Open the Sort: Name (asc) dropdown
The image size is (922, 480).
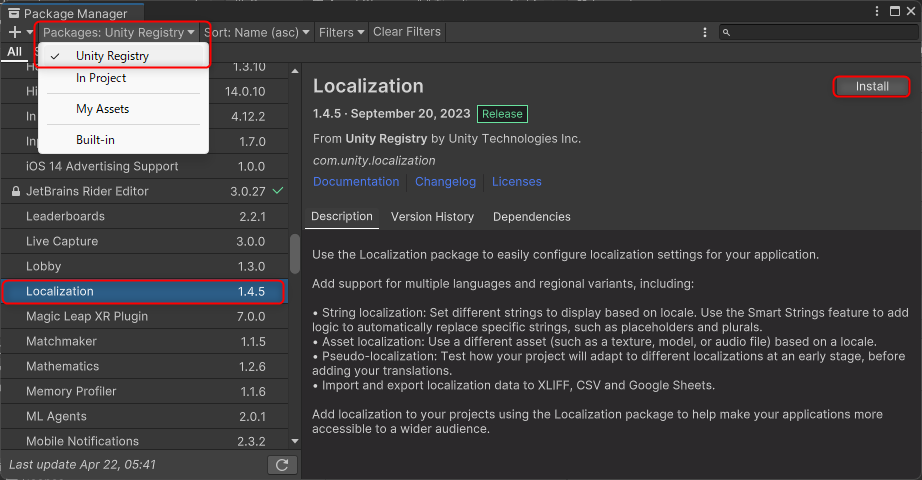click(x=256, y=32)
